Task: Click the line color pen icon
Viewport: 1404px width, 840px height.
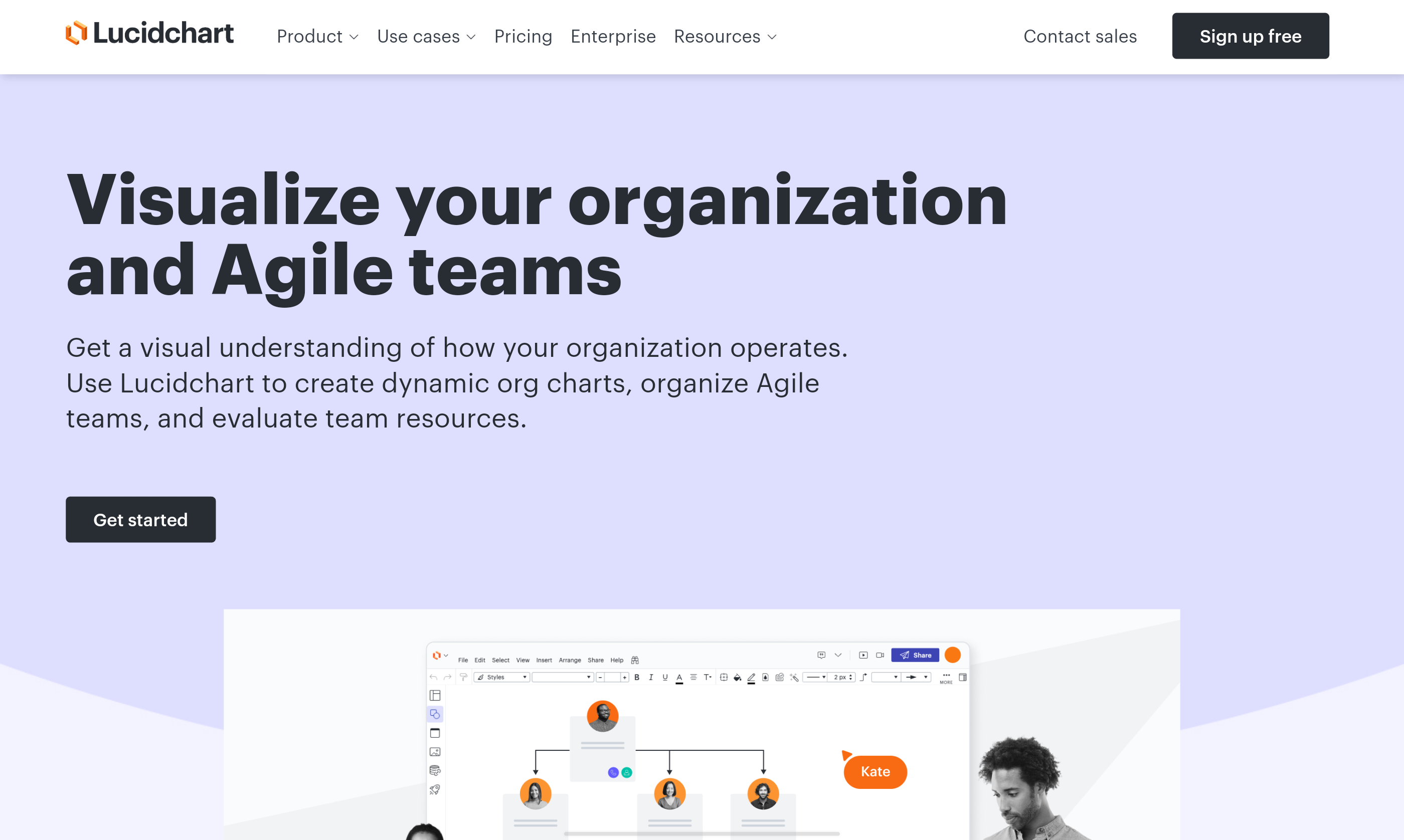Action: point(752,678)
